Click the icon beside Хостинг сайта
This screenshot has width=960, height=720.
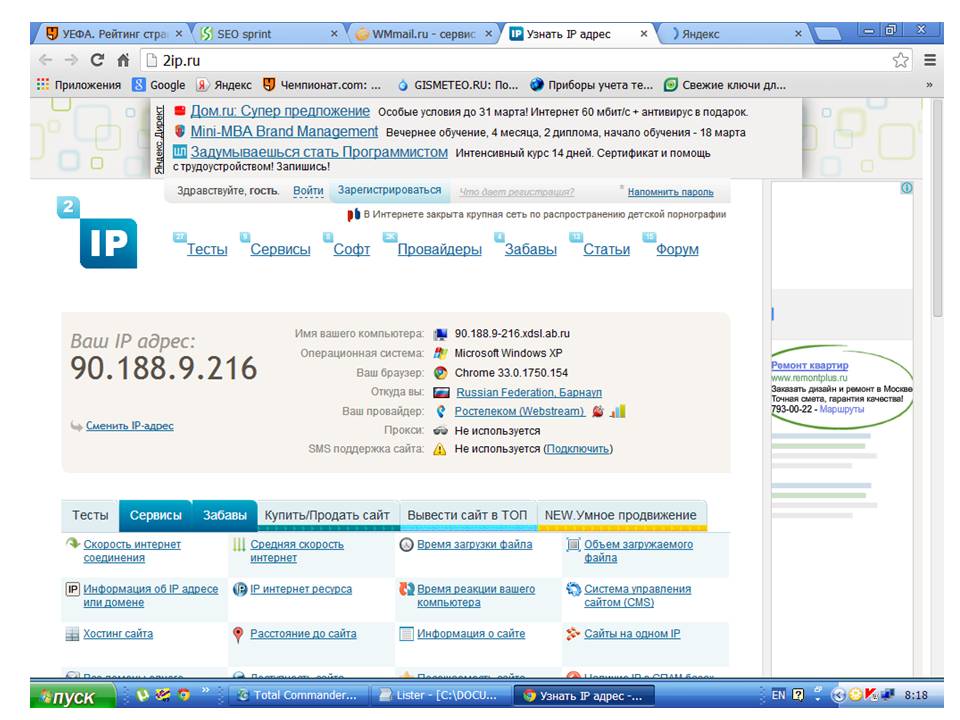[x=72, y=634]
